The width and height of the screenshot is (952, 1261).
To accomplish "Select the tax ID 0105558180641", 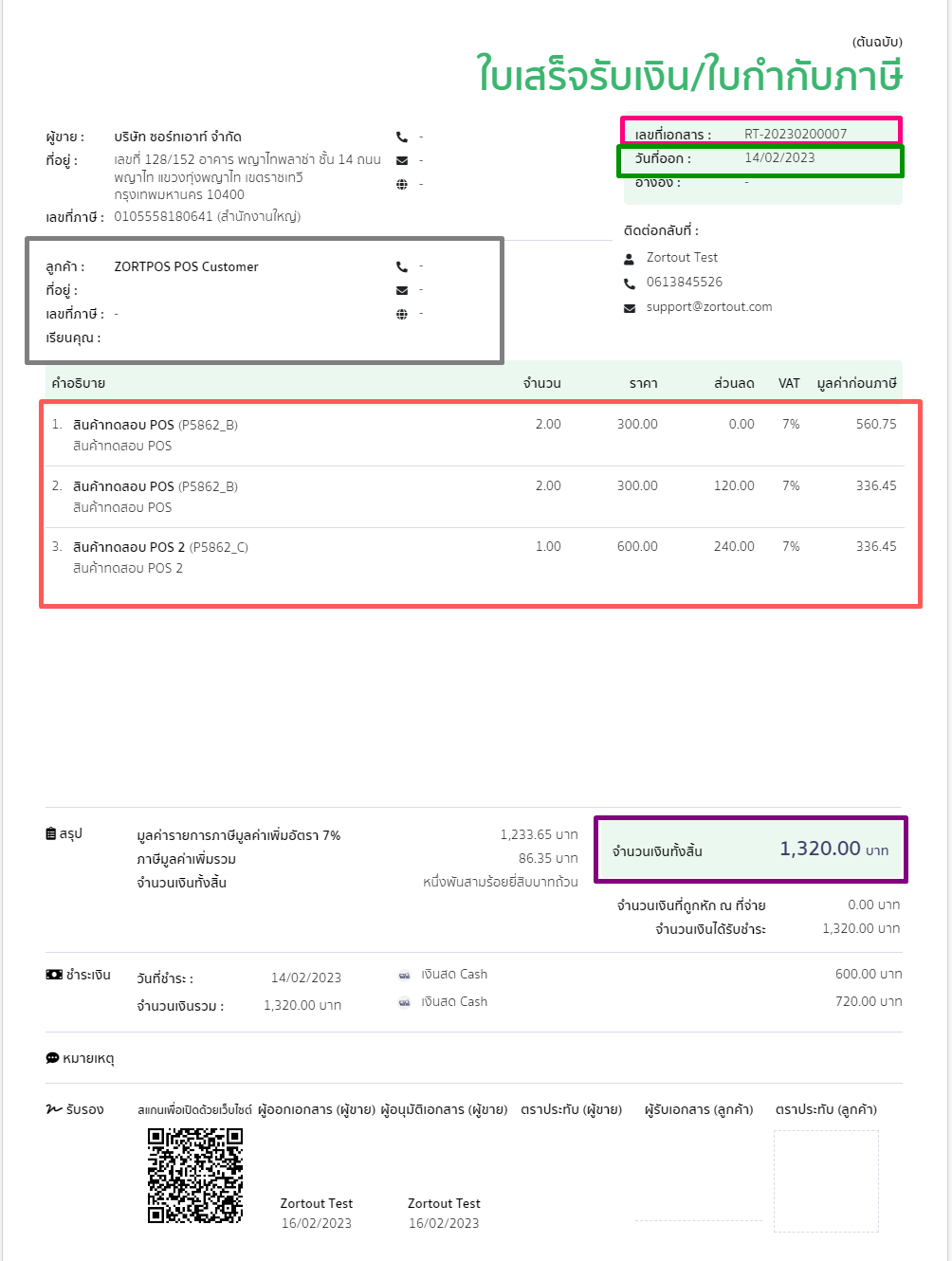I will point(163,216).
